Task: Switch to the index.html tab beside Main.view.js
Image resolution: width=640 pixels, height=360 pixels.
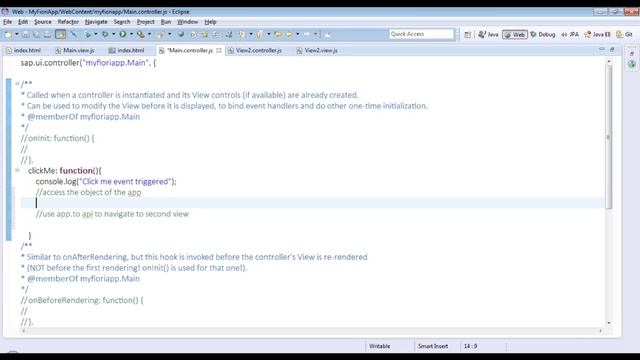Action: pos(127,51)
